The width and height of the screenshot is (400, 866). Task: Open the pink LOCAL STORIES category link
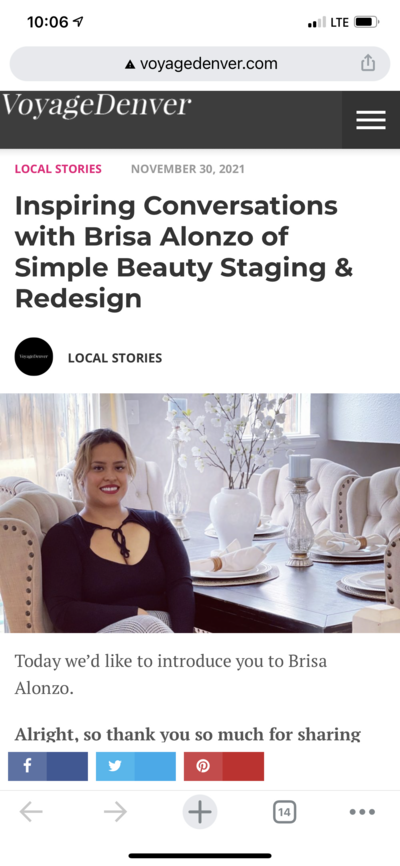(58, 169)
